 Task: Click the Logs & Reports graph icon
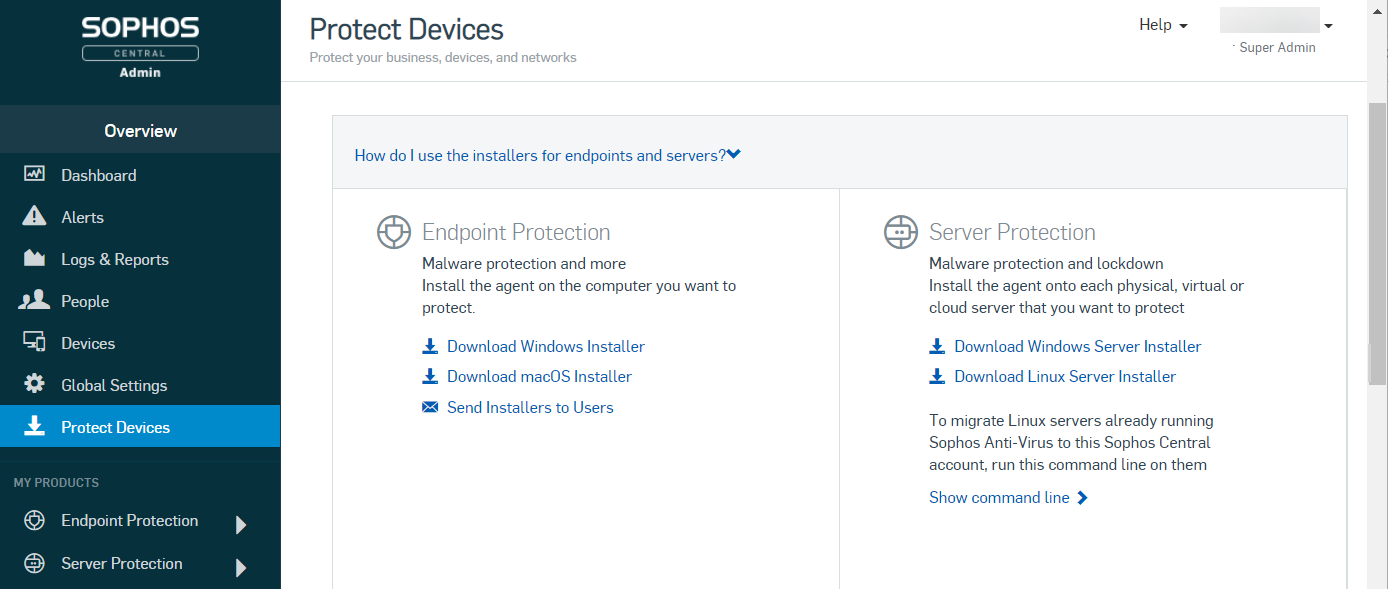(x=34, y=259)
